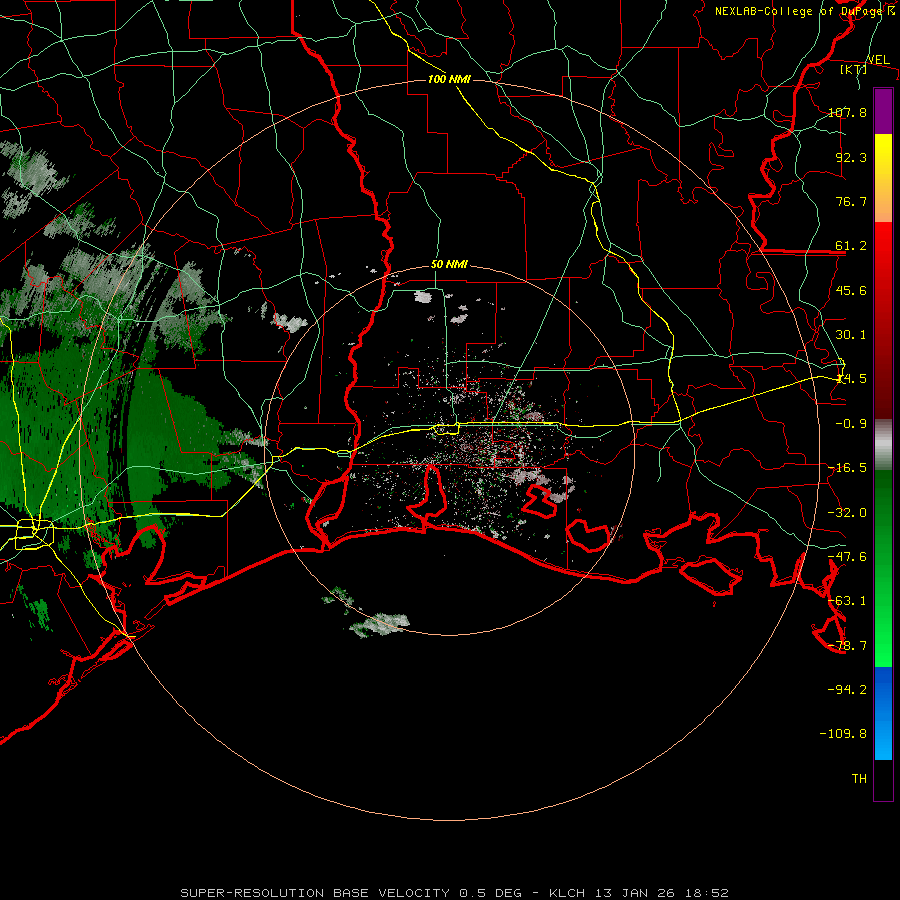Click the -78.7 scale value
The image size is (900, 900).
[x=847, y=646]
